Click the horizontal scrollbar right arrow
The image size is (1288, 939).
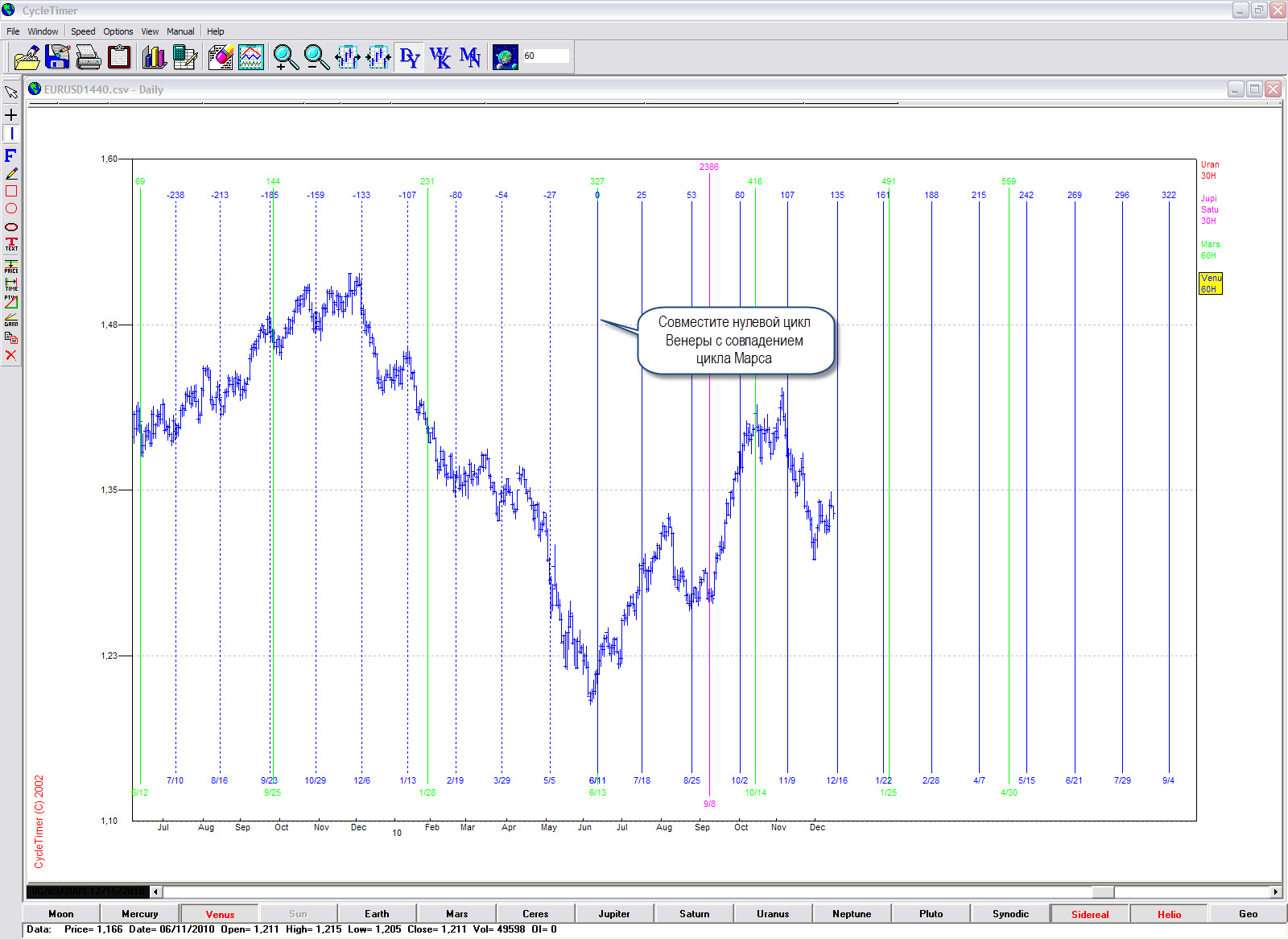(x=1275, y=891)
